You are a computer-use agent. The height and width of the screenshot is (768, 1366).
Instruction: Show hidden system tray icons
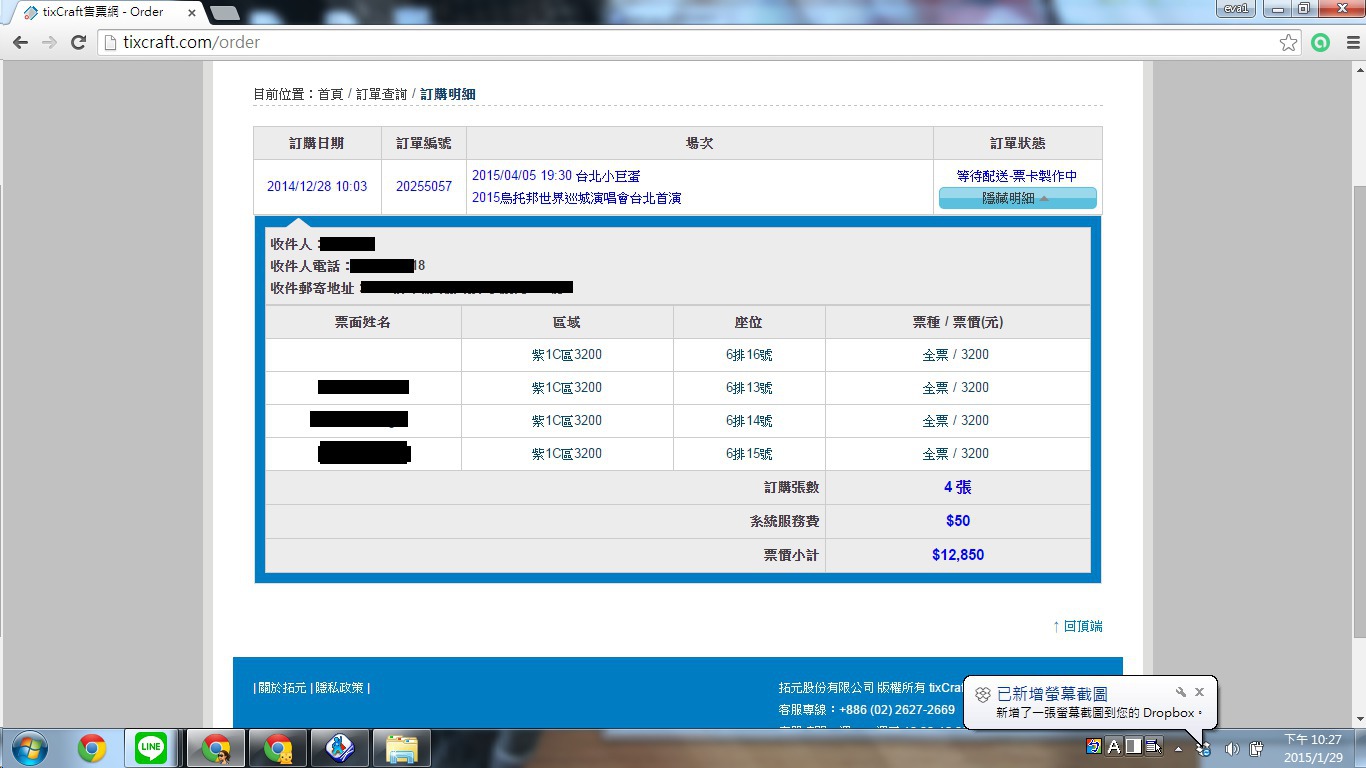click(x=1178, y=748)
